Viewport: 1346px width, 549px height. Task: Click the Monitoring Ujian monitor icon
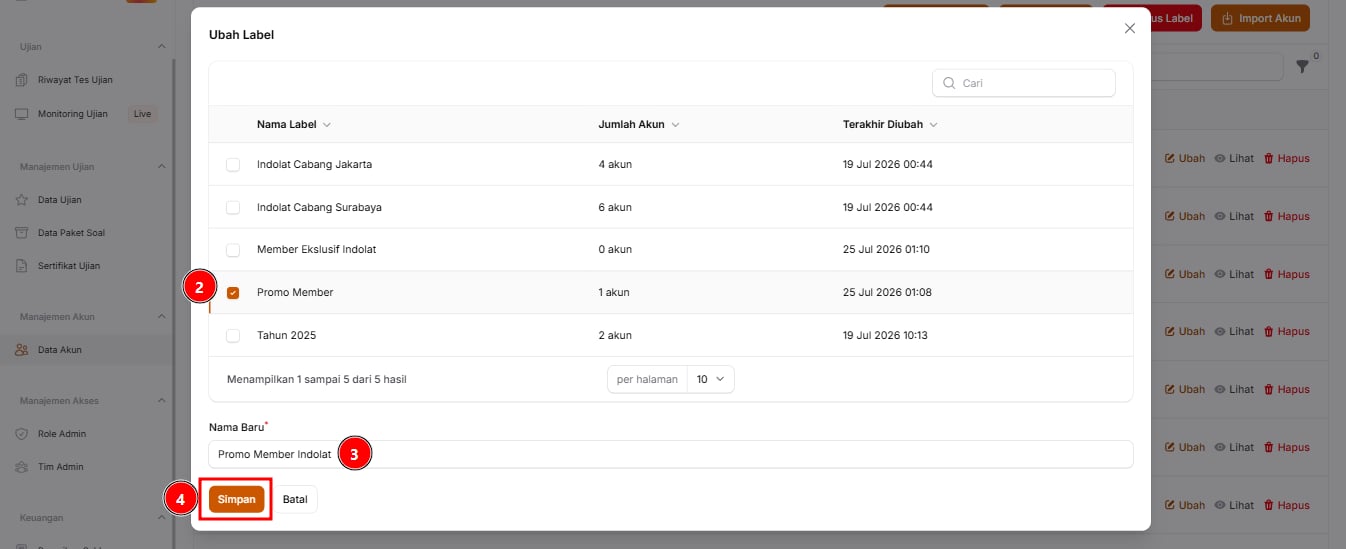tap(21, 114)
